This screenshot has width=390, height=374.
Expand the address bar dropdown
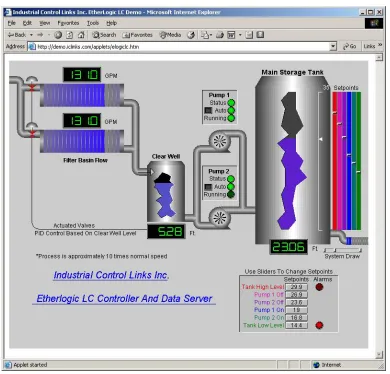333,47
